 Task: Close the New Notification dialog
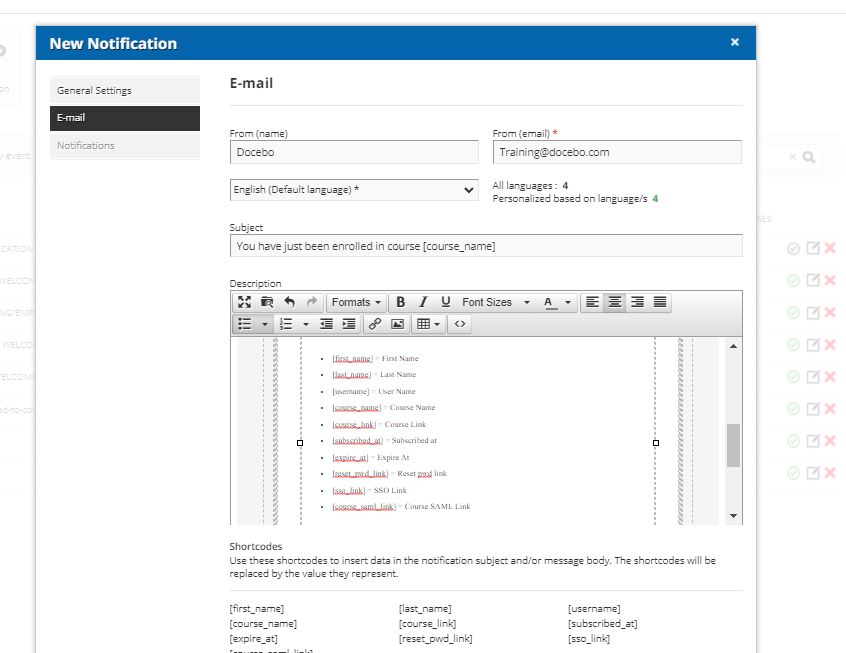click(735, 42)
